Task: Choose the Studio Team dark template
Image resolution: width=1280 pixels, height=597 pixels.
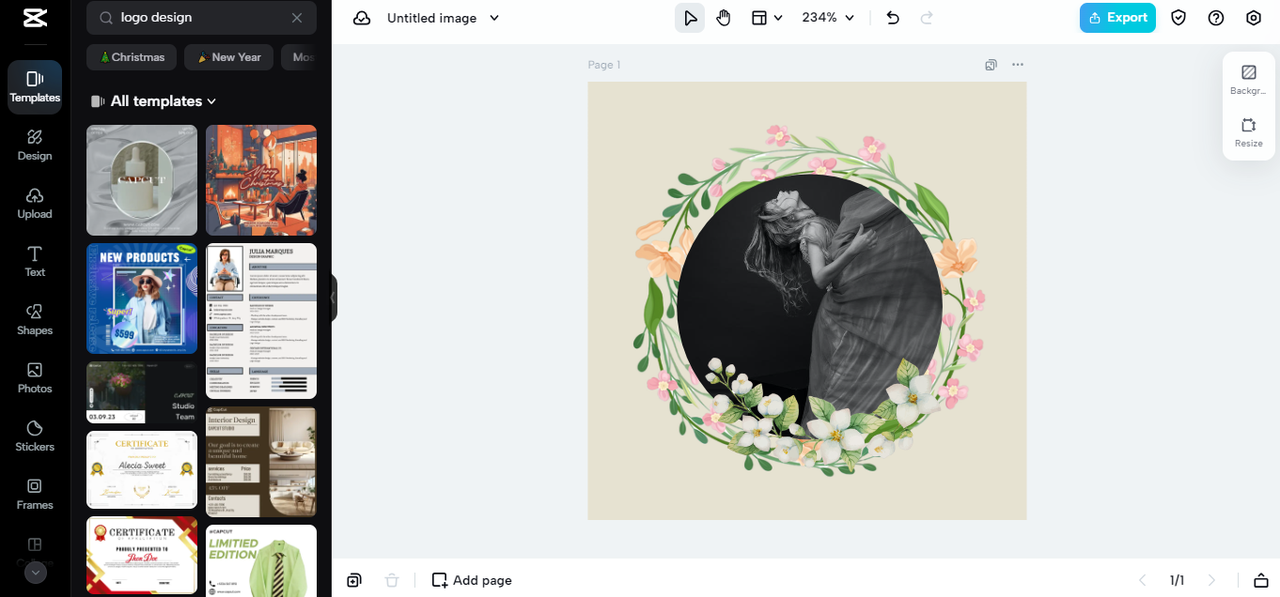Action: point(142,393)
